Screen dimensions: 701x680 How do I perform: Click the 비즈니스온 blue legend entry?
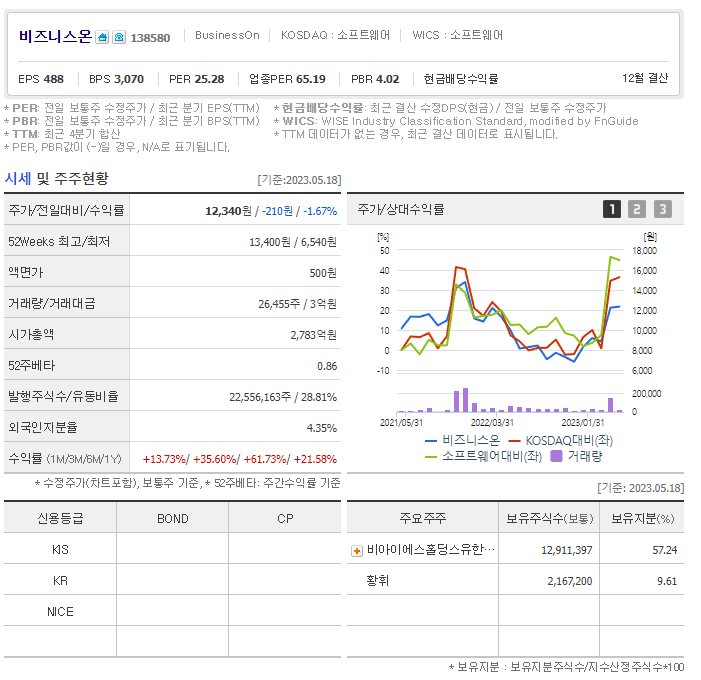(x=462, y=440)
